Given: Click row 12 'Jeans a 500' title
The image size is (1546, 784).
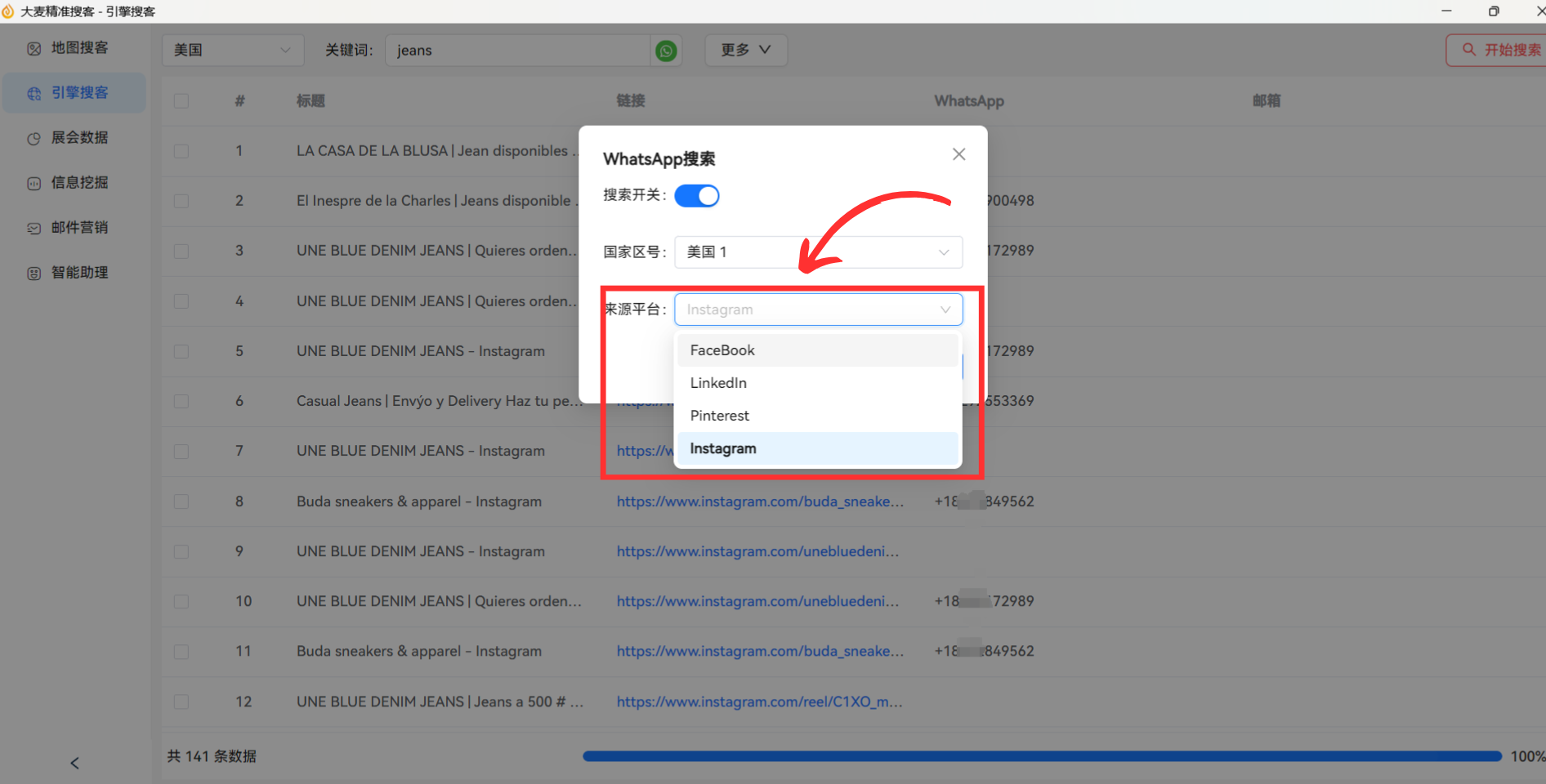Looking at the screenshot, I should [x=440, y=702].
